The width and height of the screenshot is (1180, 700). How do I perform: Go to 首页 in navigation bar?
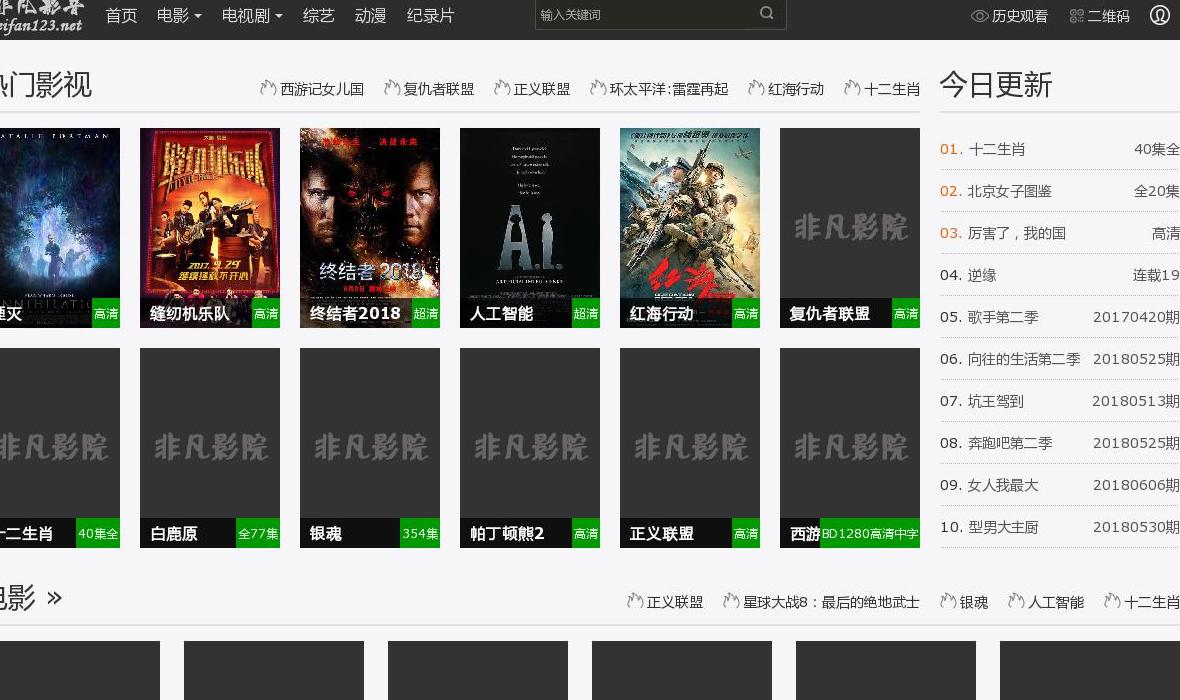(121, 15)
